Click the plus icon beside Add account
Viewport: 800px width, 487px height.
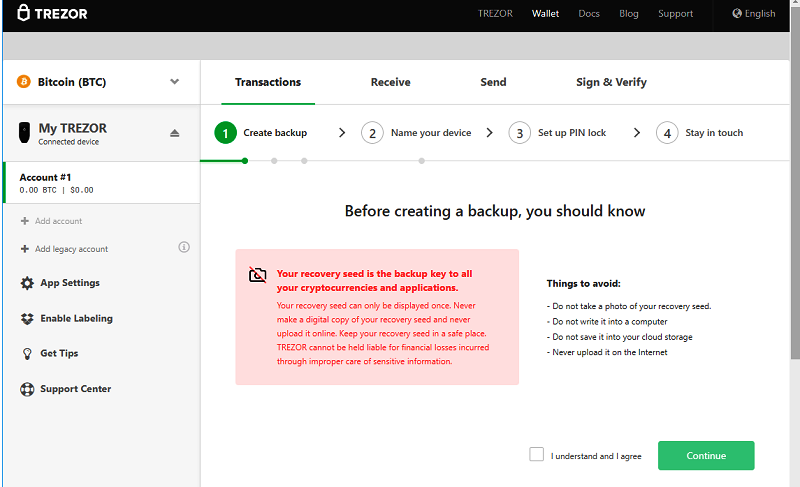(24, 221)
